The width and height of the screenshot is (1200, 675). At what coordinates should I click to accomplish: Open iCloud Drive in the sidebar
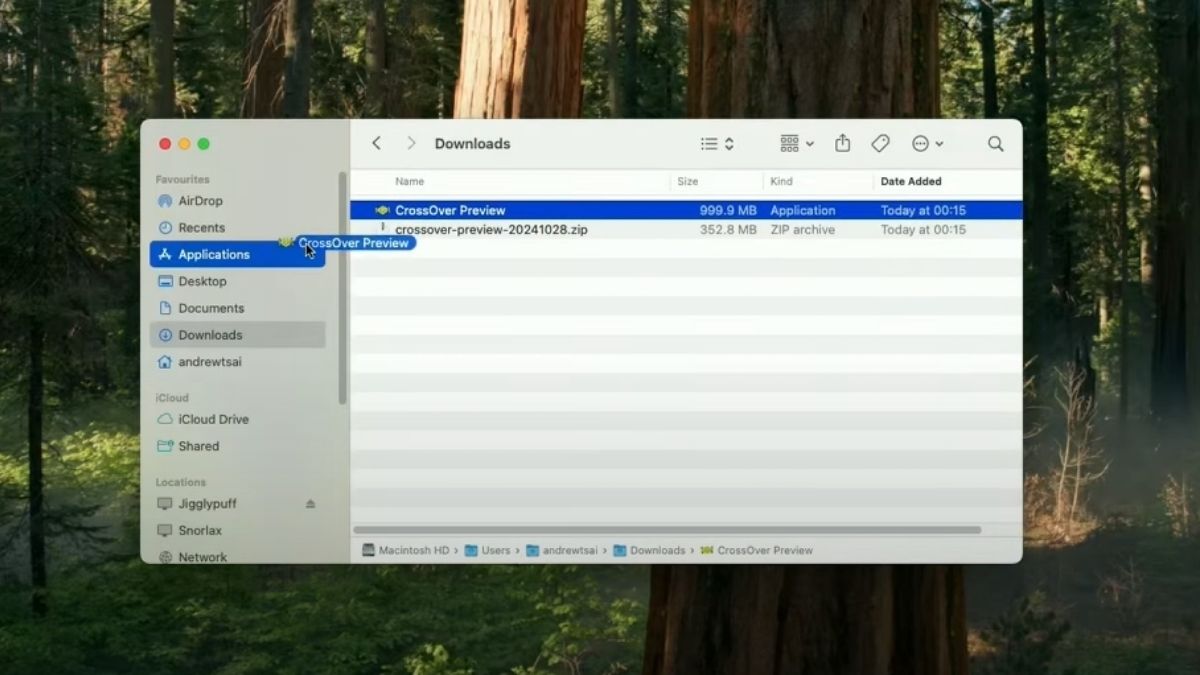click(x=238, y=420)
